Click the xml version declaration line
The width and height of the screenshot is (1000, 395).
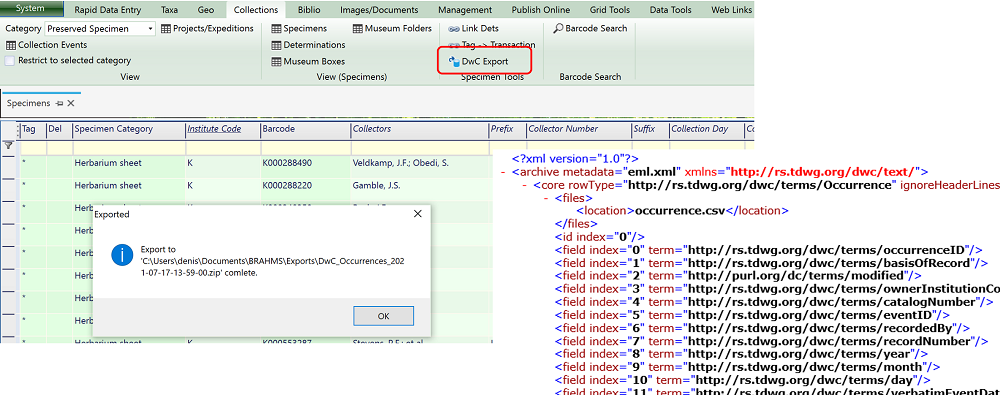[575, 158]
